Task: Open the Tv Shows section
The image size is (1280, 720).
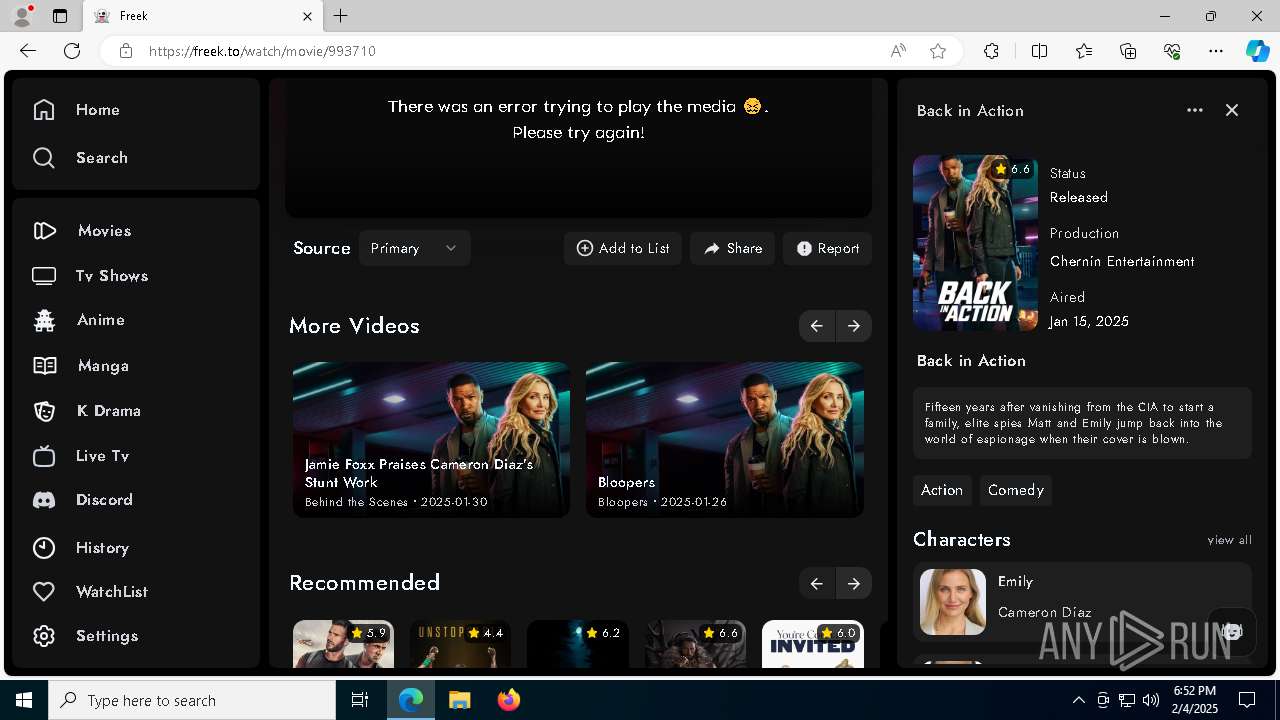Action: pyautogui.click(x=90, y=276)
